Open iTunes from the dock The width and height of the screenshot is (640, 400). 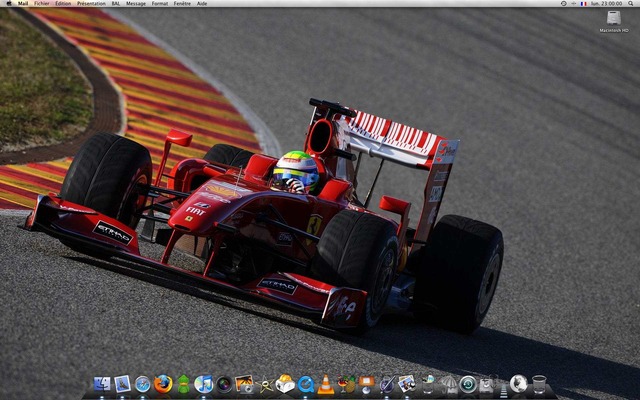pyautogui.click(x=203, y=384)
